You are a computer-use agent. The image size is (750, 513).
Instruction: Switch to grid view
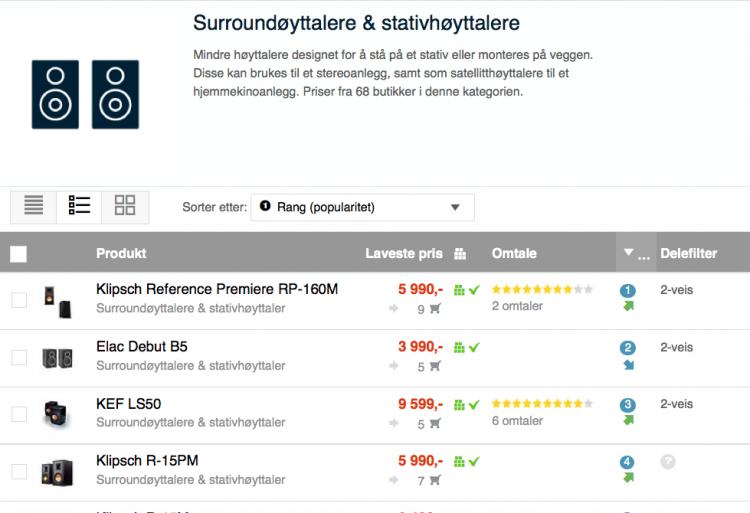coord(125,206)
